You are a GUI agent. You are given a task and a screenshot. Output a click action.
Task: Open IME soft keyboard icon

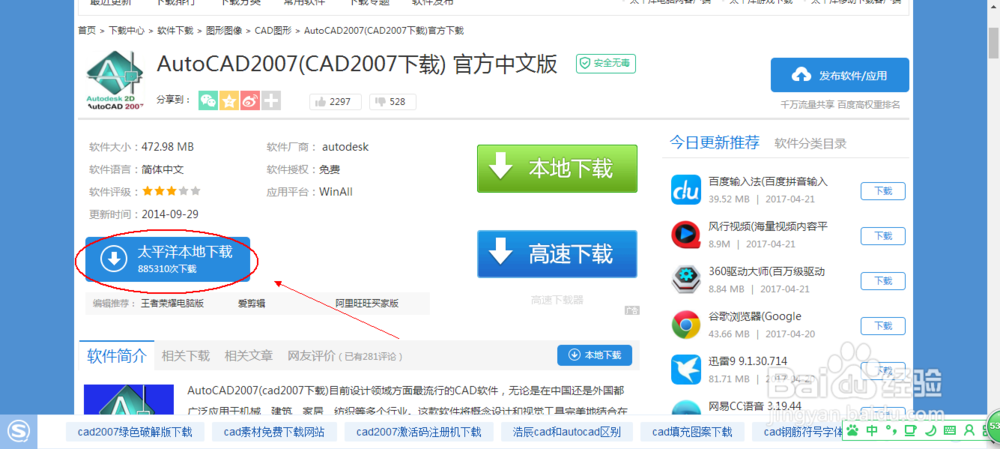click(950, 431)
